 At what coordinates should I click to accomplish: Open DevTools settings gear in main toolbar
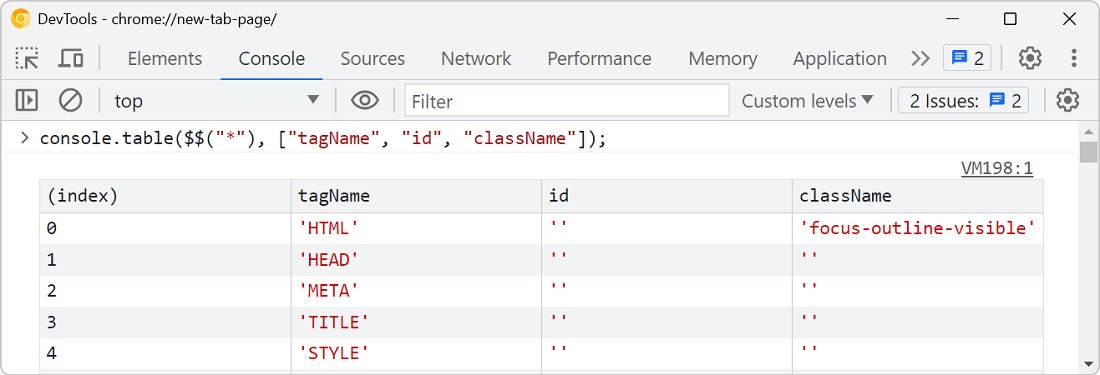[x=1029, y=58]
